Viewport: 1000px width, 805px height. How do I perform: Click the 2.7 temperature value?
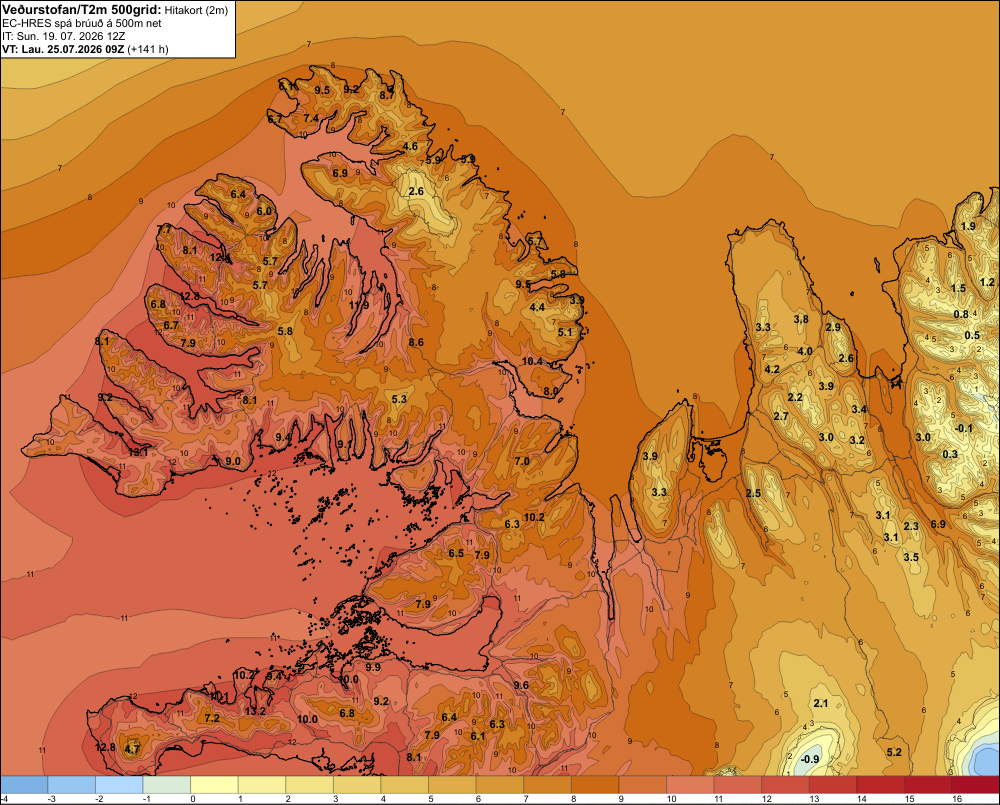(781, 416)
